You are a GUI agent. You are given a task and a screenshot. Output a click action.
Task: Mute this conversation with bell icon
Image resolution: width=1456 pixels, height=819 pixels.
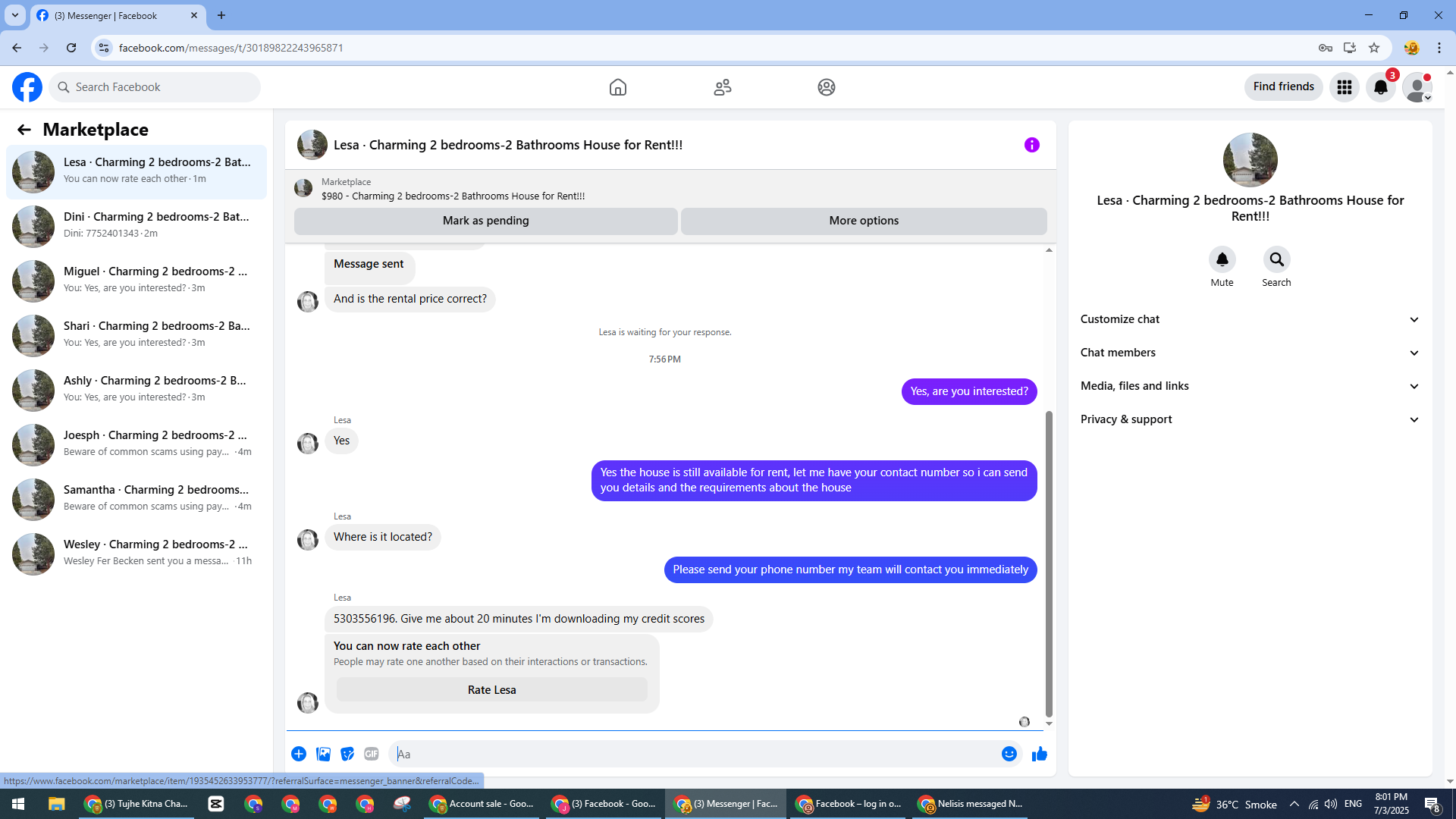pos(1222,260)
